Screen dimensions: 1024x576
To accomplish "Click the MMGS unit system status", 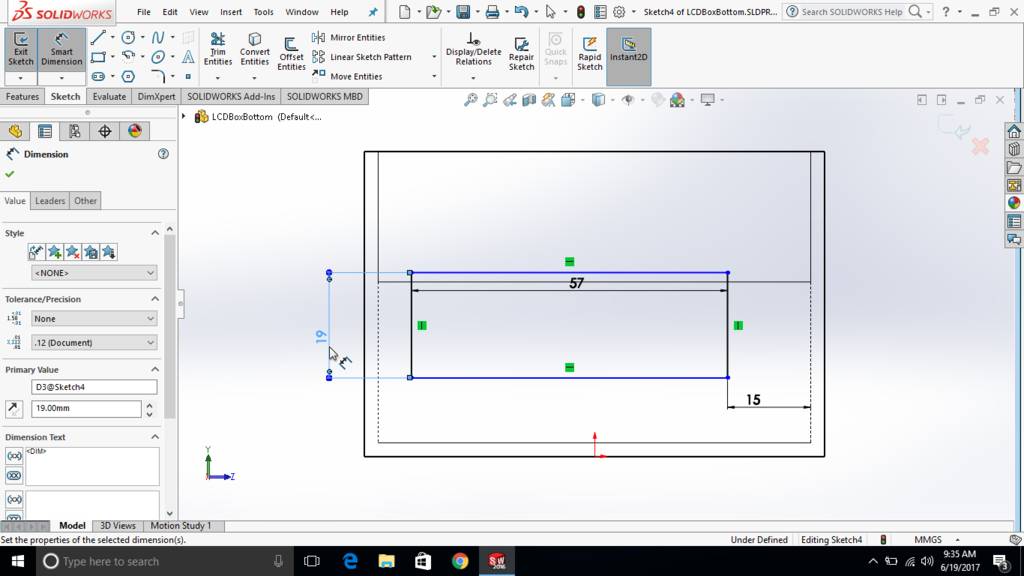I will 928,539.
